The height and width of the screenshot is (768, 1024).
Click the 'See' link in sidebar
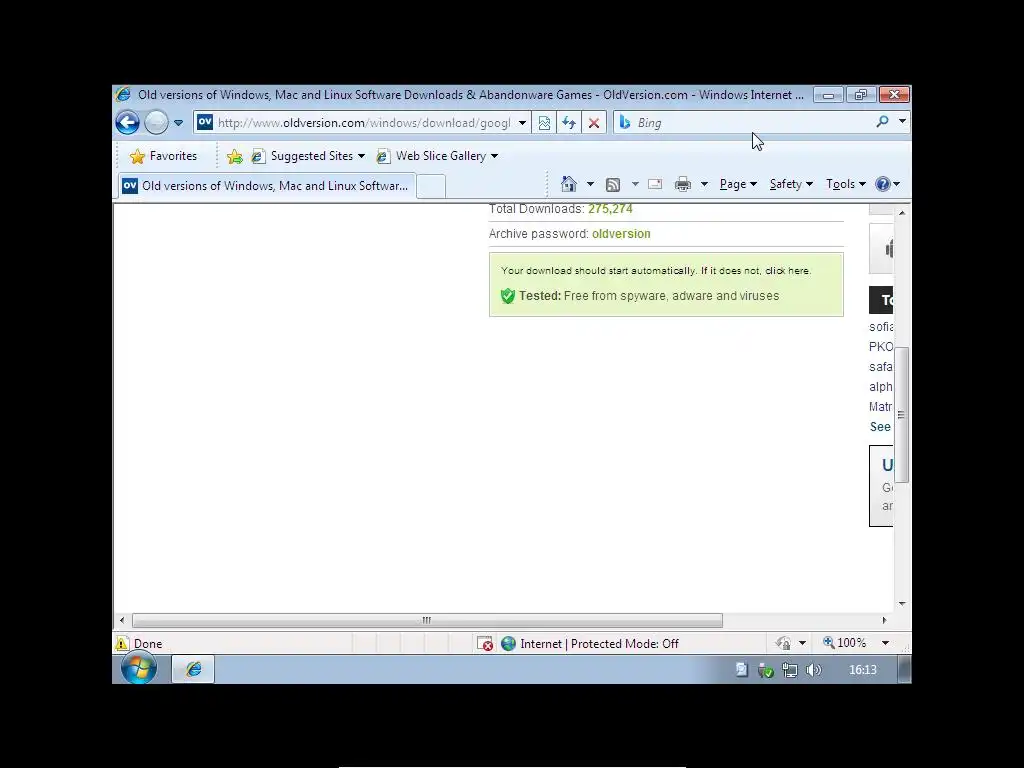click(x=880, y=427)
